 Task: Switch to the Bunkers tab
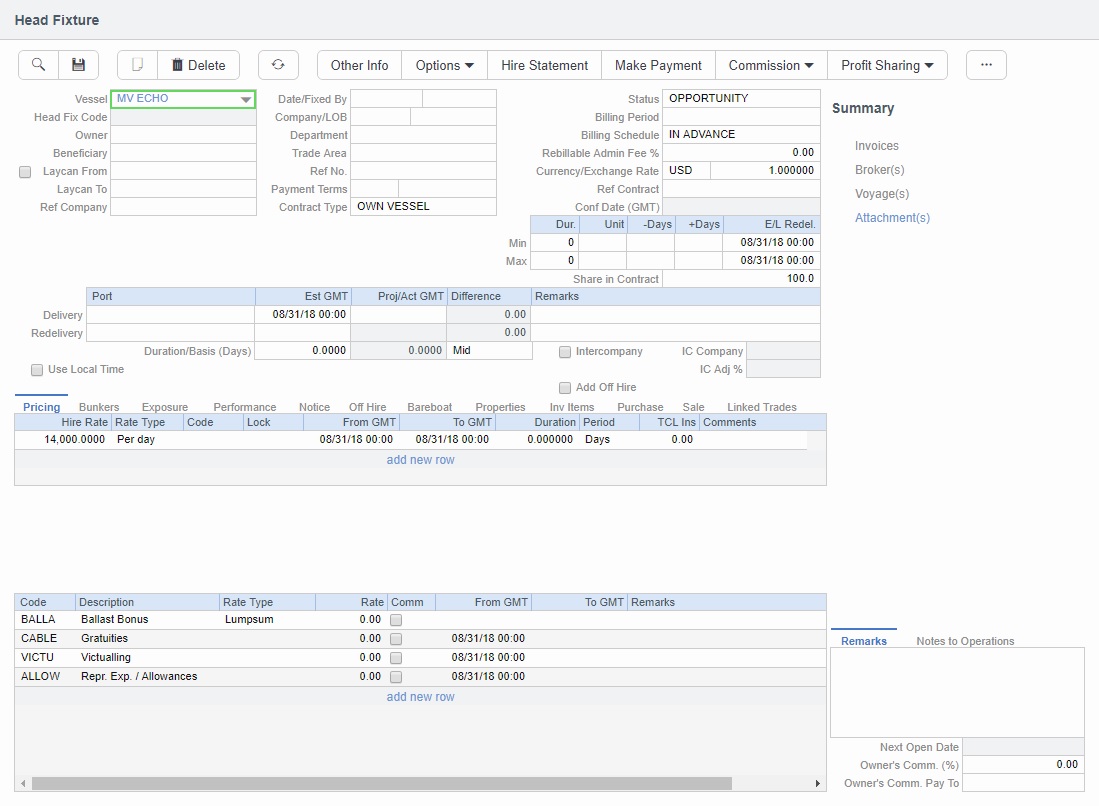click(99, 407)
